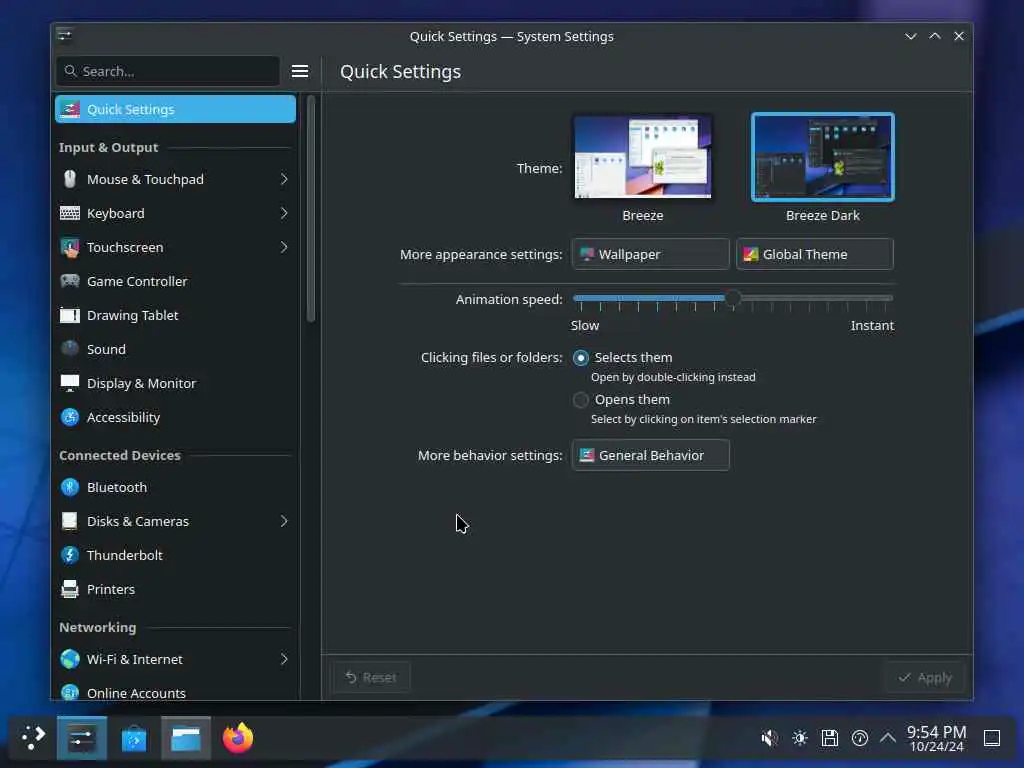The image size is (1024, 768).
Task: Click the Touchscreen hand icon
Action: point(70,247)
